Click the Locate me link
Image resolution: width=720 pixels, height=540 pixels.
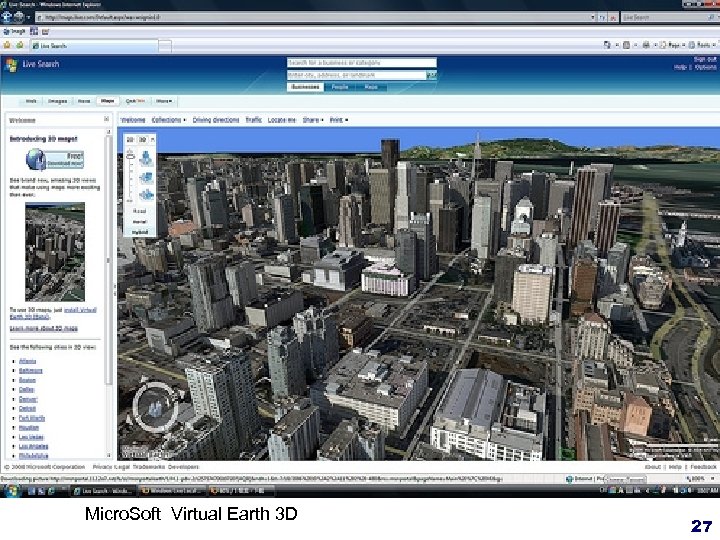point(282,120)
